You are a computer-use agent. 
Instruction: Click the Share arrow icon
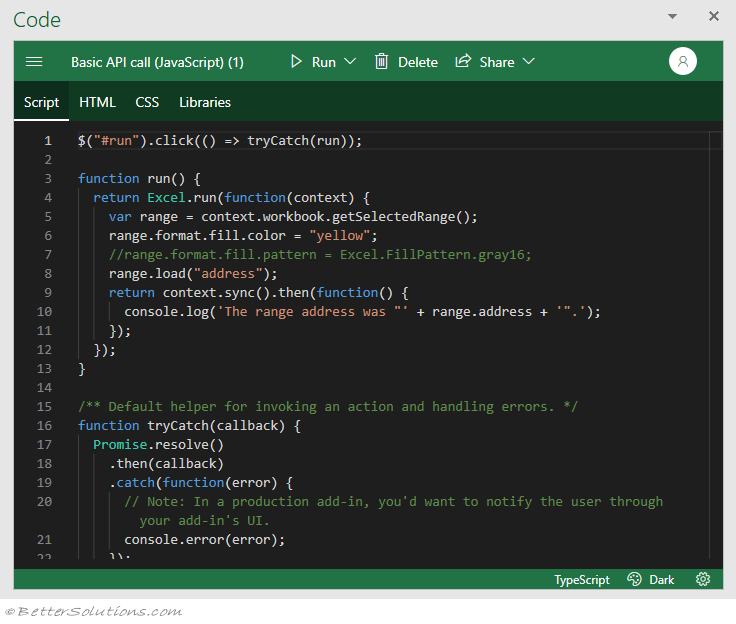click(463, 62)
